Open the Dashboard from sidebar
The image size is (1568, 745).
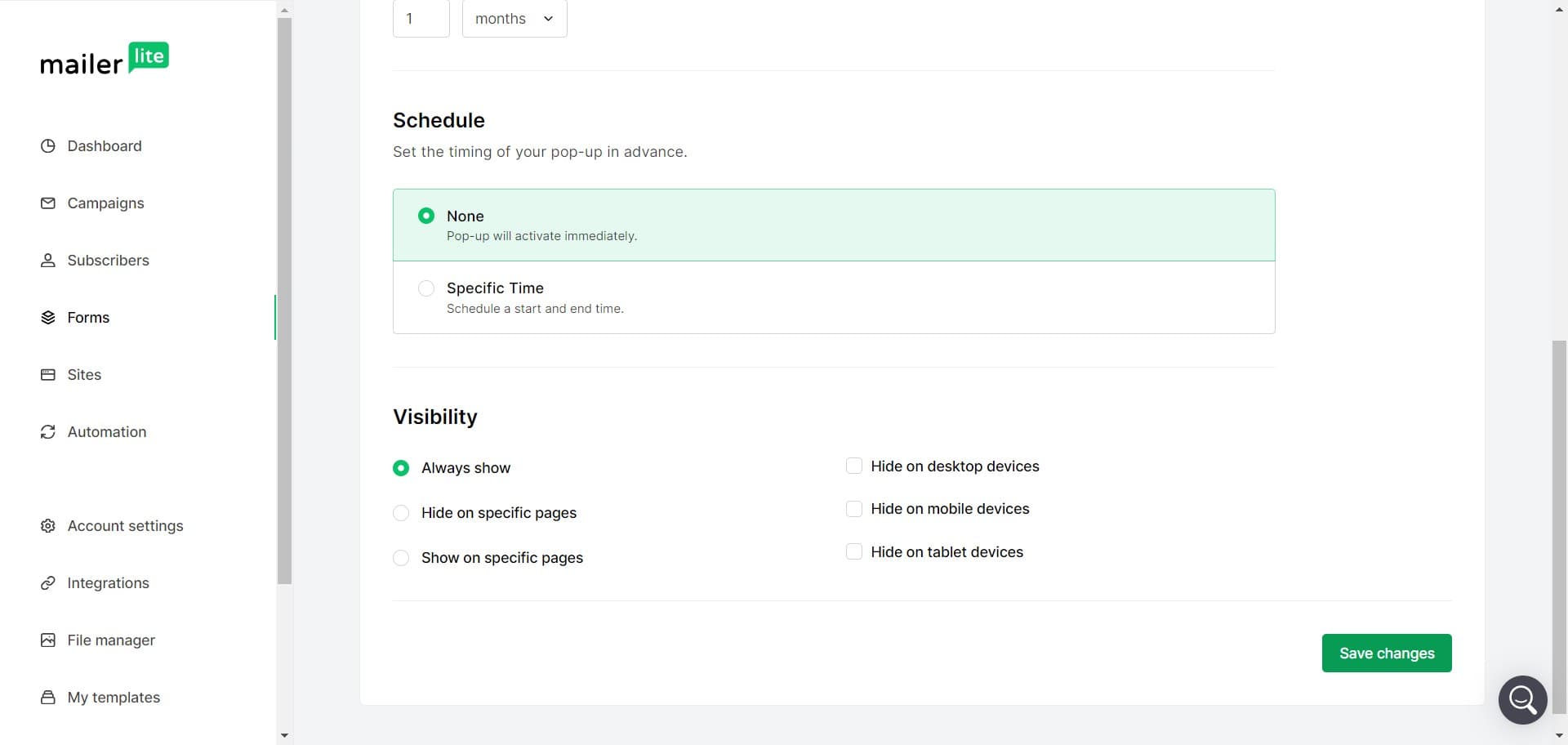click(x=104, y=145)
